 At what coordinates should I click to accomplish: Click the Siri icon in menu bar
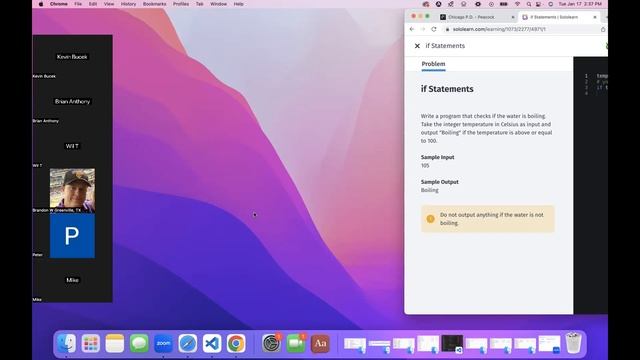551,4
